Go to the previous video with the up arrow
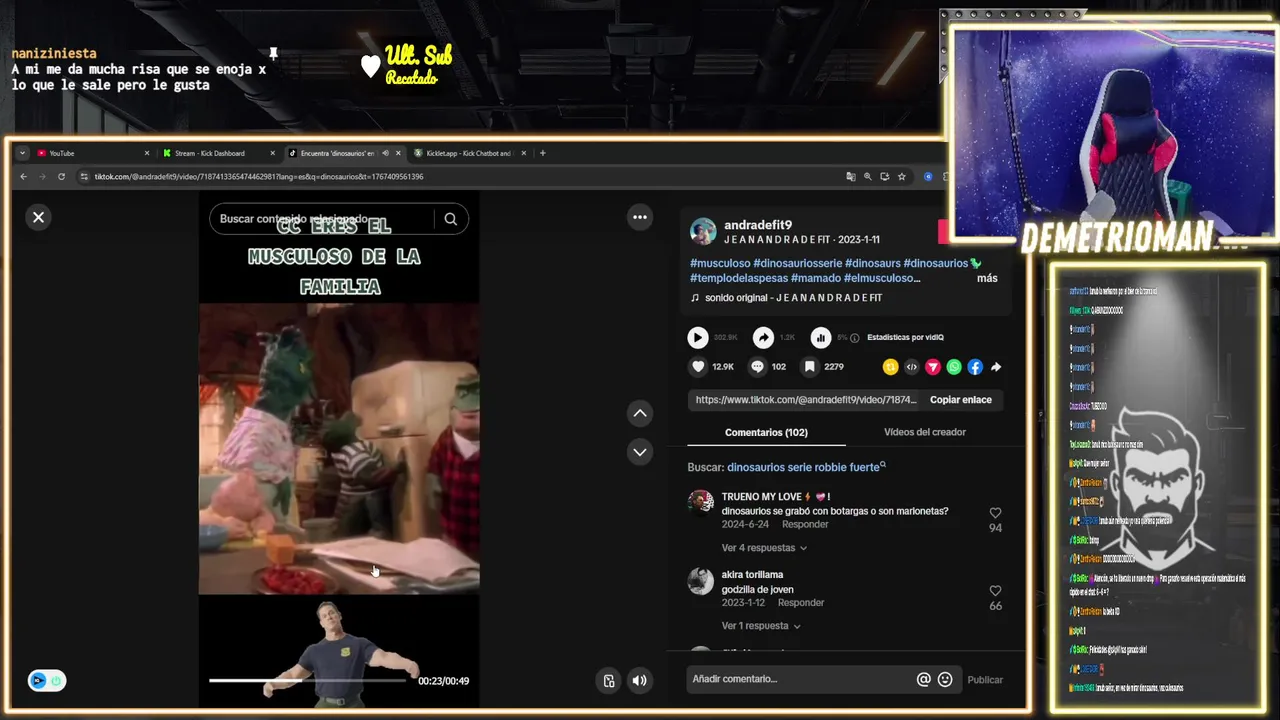Viewport: 1280px width, 720px height. pos(640,413)
